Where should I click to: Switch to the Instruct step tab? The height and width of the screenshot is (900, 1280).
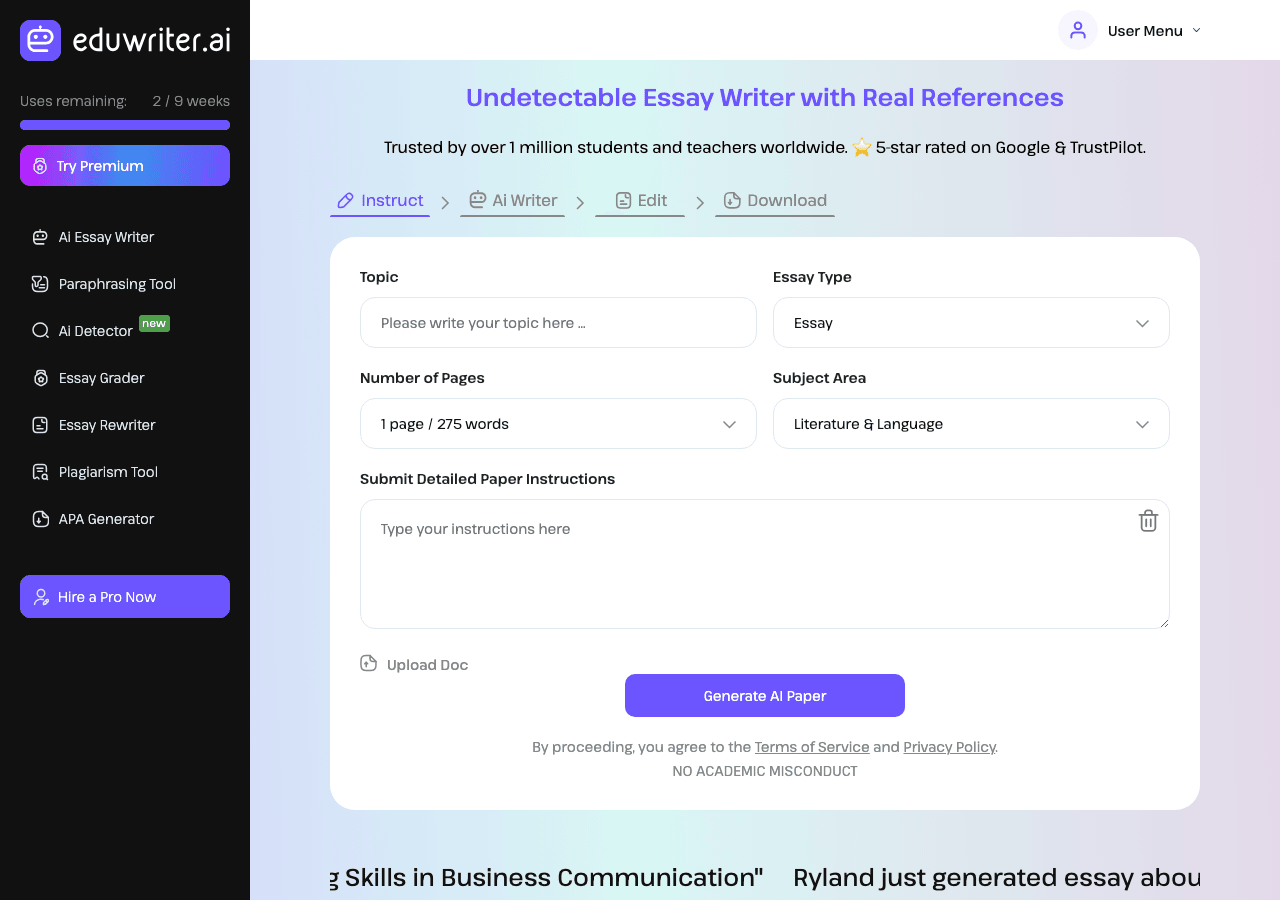pyautogui.click(x=380, y=201)
